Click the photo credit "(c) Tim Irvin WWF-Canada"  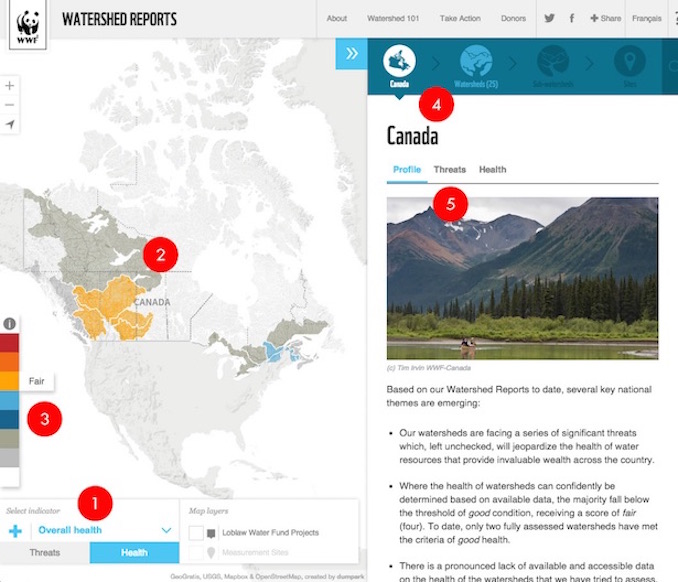coord(429,368)
